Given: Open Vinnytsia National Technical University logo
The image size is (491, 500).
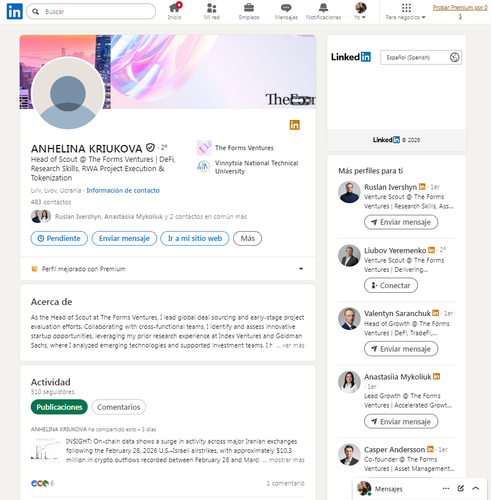Looking at the screenshot, I should (203, 166).
